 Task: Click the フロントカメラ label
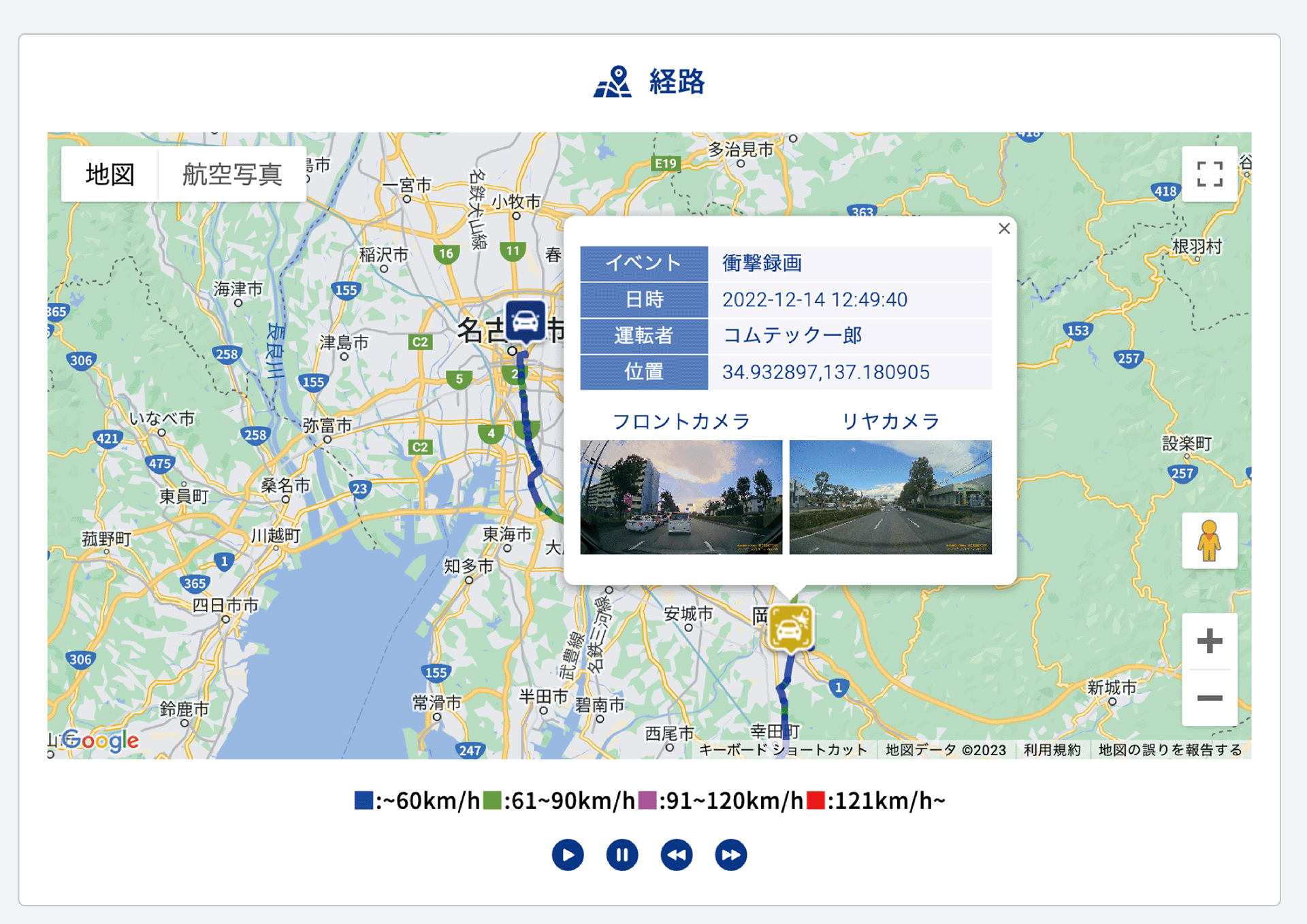(681, 421)
